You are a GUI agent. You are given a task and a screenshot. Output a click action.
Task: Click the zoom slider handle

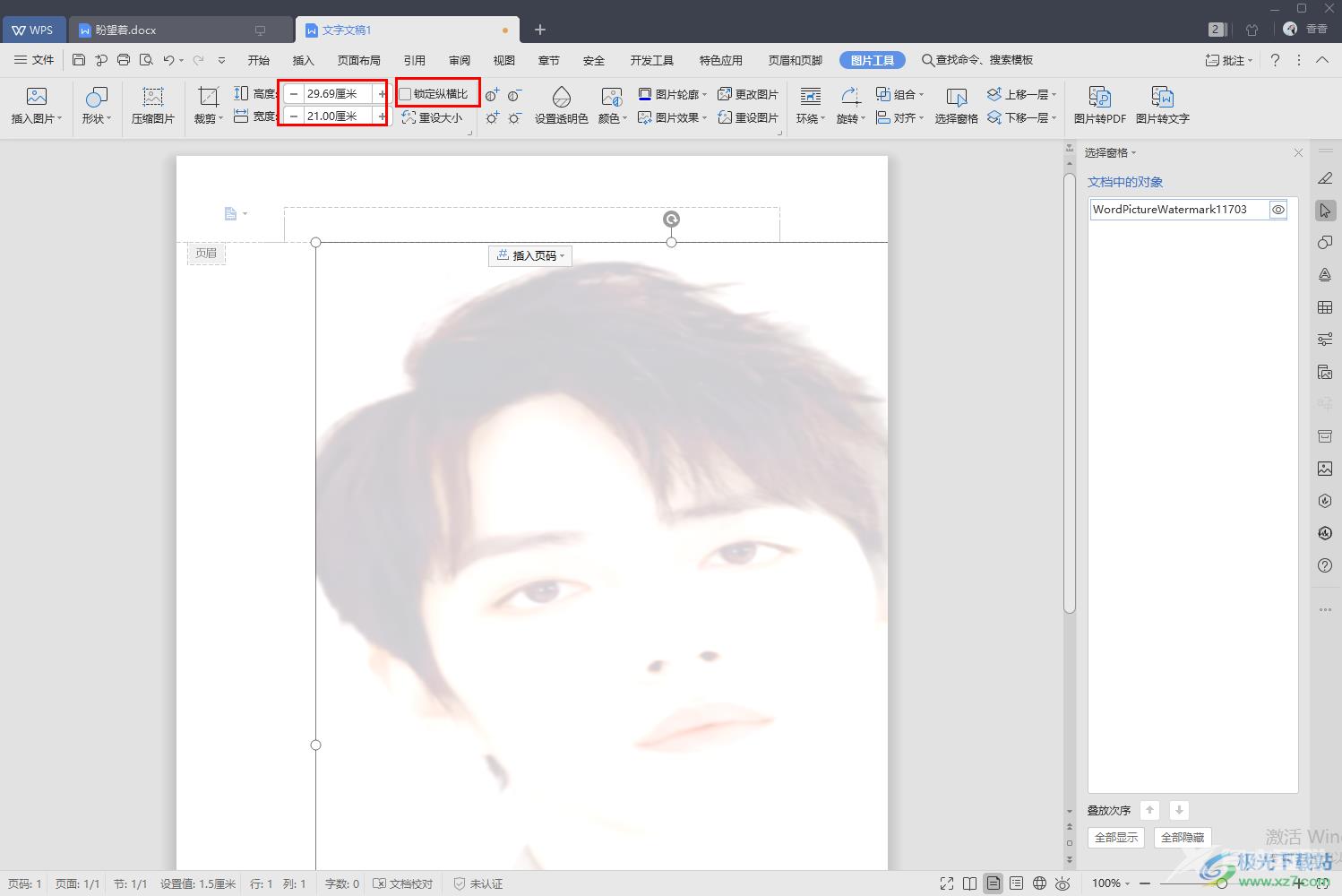[1221, 883]
